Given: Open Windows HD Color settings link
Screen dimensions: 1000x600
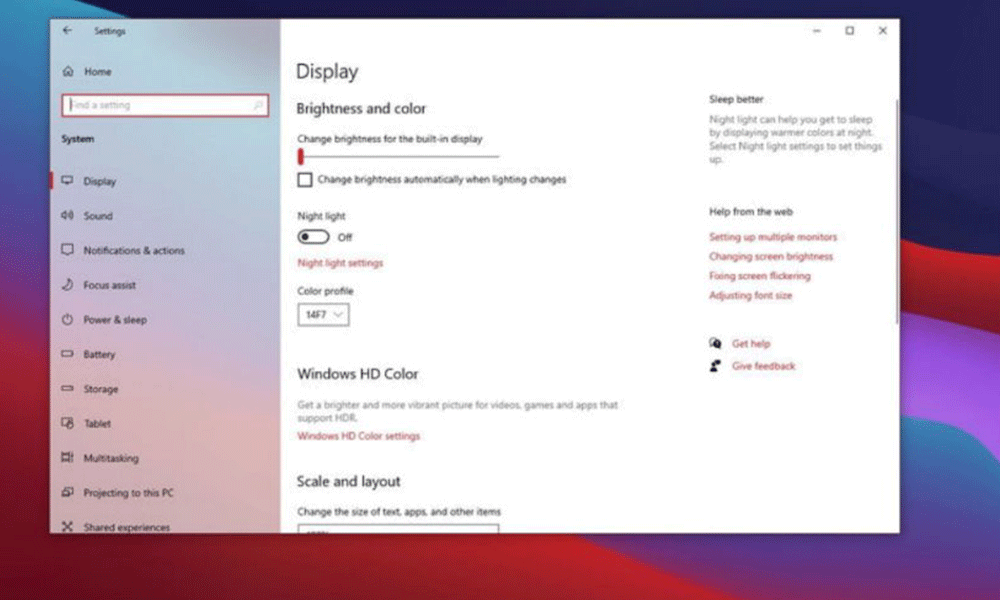Looking at the screenshot, I should coord(358,436).
